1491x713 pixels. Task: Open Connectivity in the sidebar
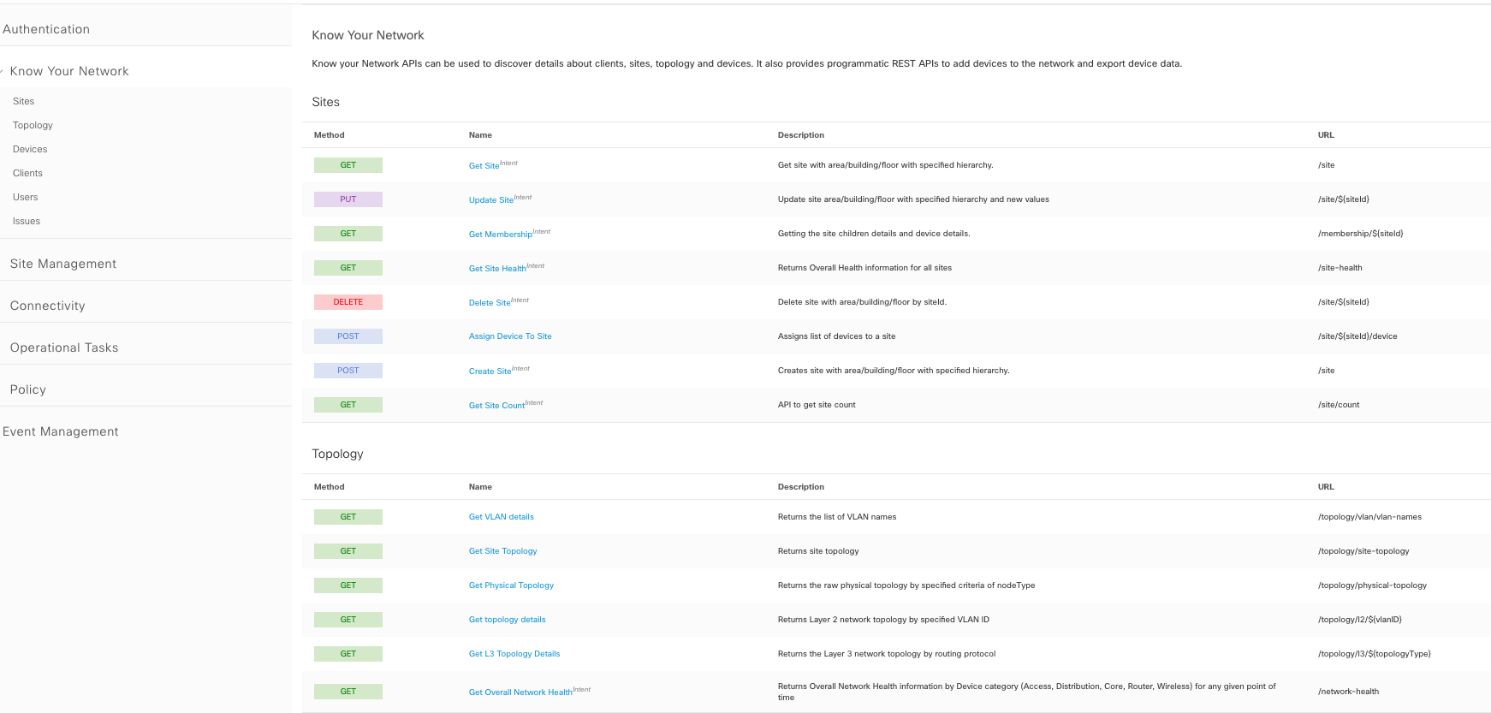(47, 306)
